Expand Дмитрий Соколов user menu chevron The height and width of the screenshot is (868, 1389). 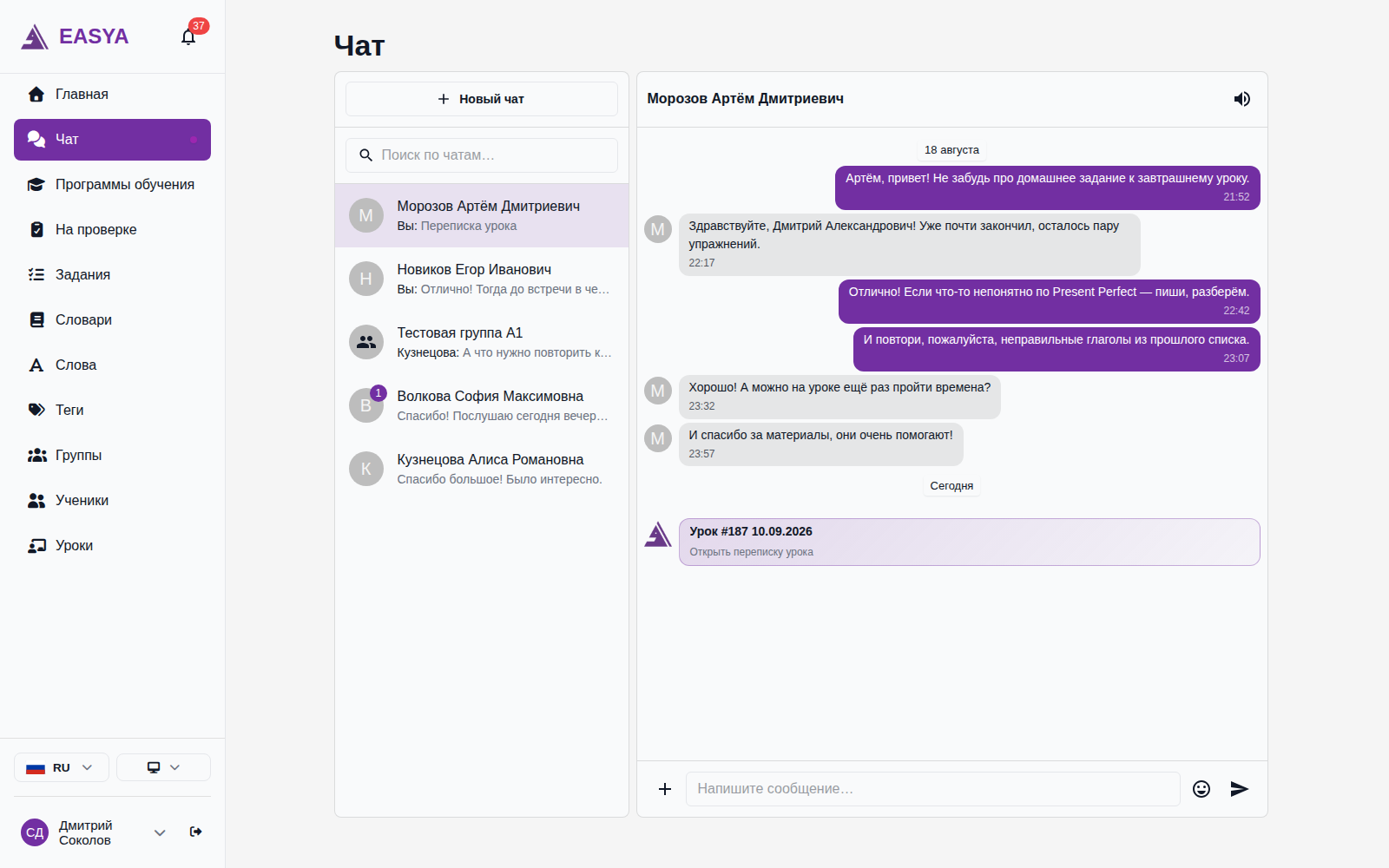click(160, 832)
